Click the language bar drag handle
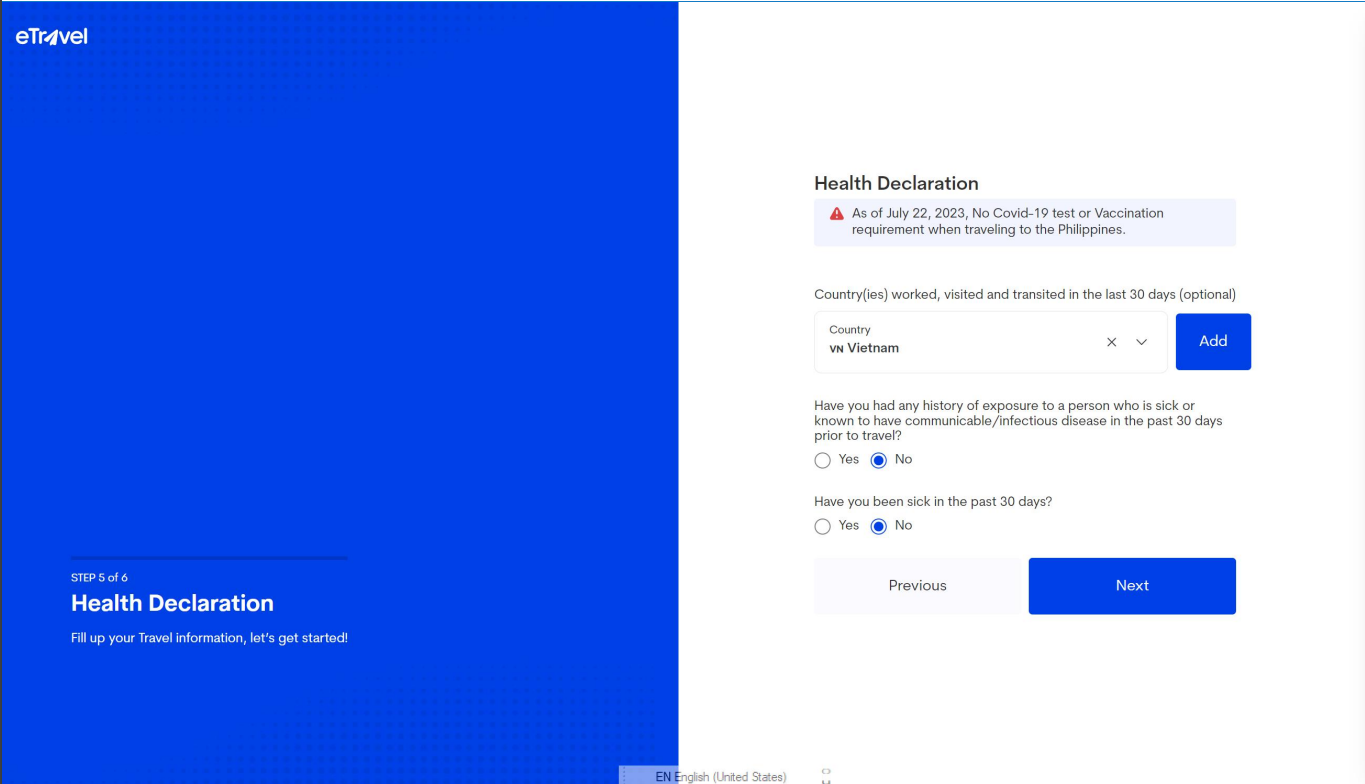This screenshot has width=1365, height=784. (x=624, y=776)
